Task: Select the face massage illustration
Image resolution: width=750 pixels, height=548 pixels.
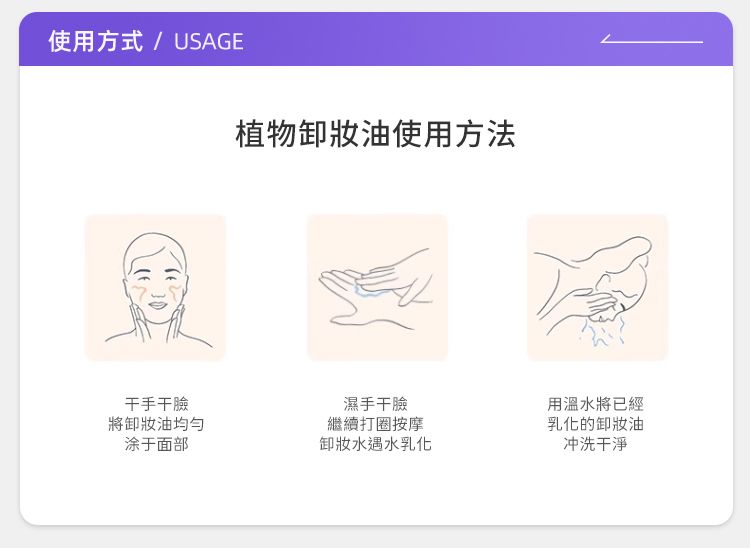Action: [x=155, y=287]
